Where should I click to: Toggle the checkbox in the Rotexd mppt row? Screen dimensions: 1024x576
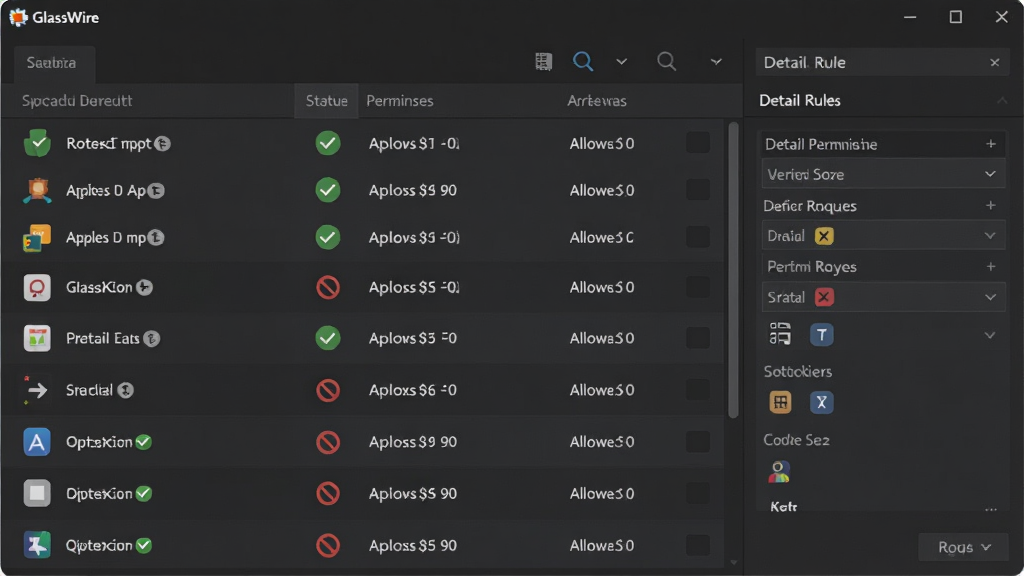coord(698,143)
